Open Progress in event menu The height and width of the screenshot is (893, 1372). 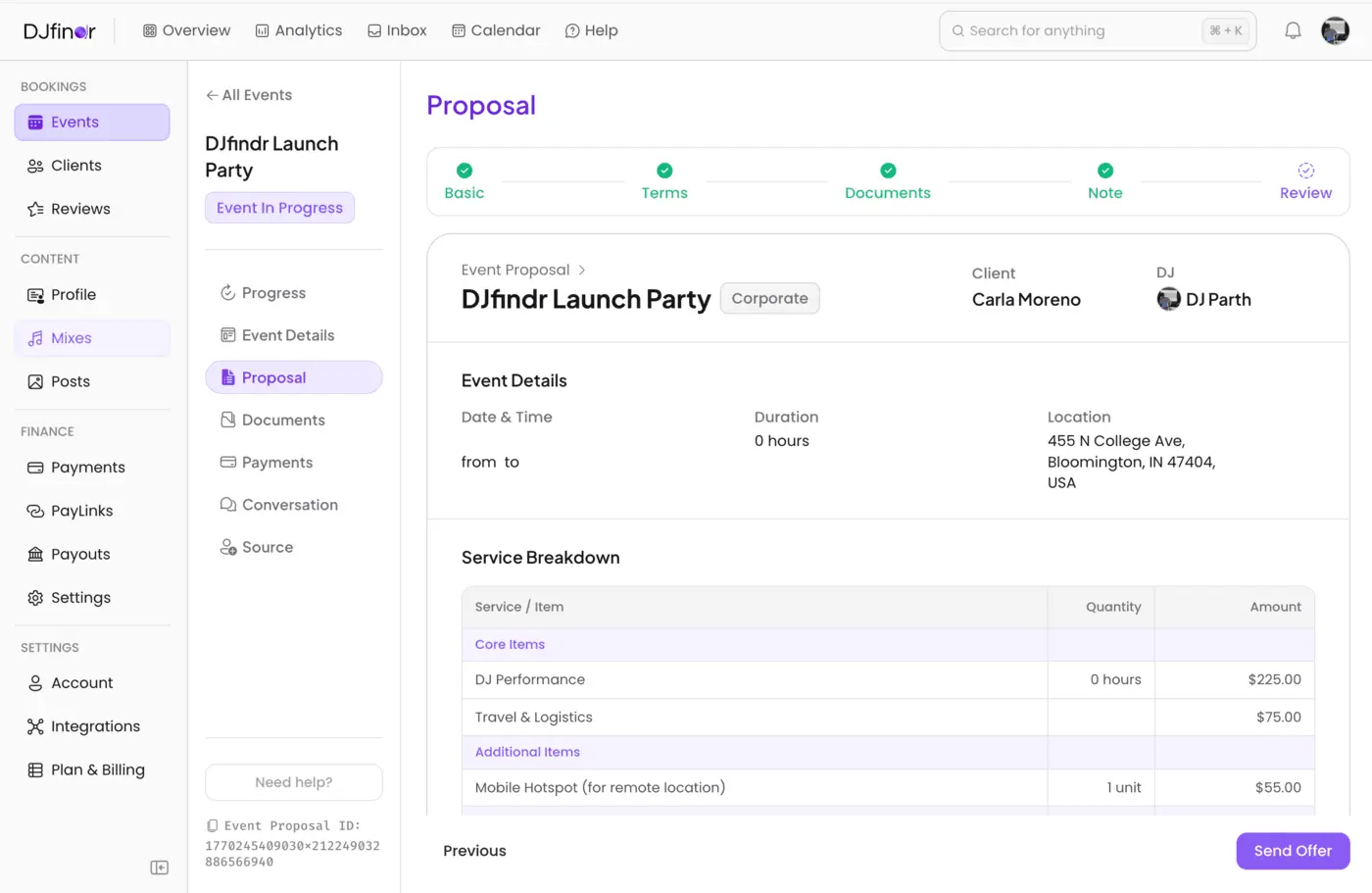(x=293, y=293)
